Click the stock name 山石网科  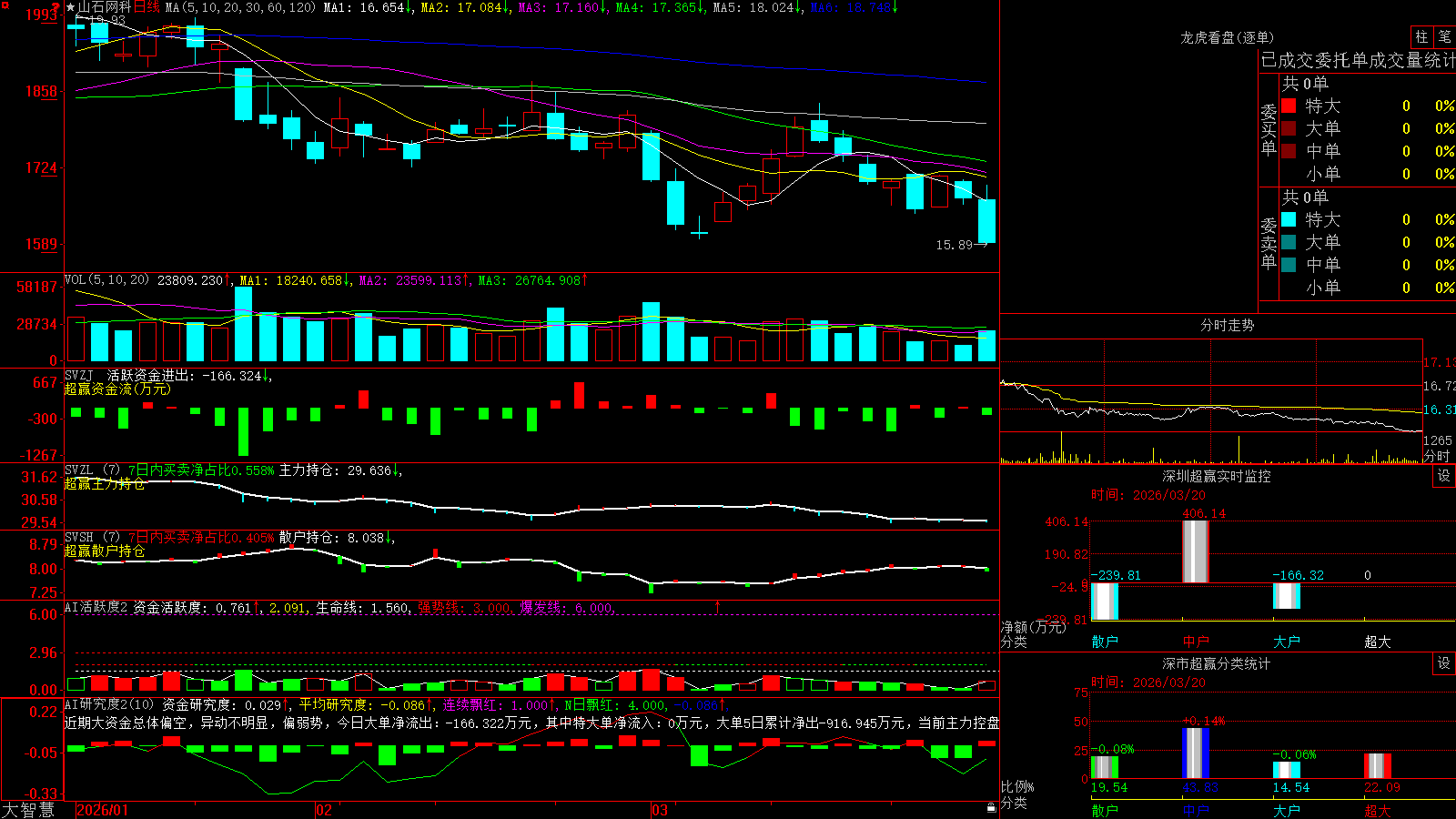point(105,7)
